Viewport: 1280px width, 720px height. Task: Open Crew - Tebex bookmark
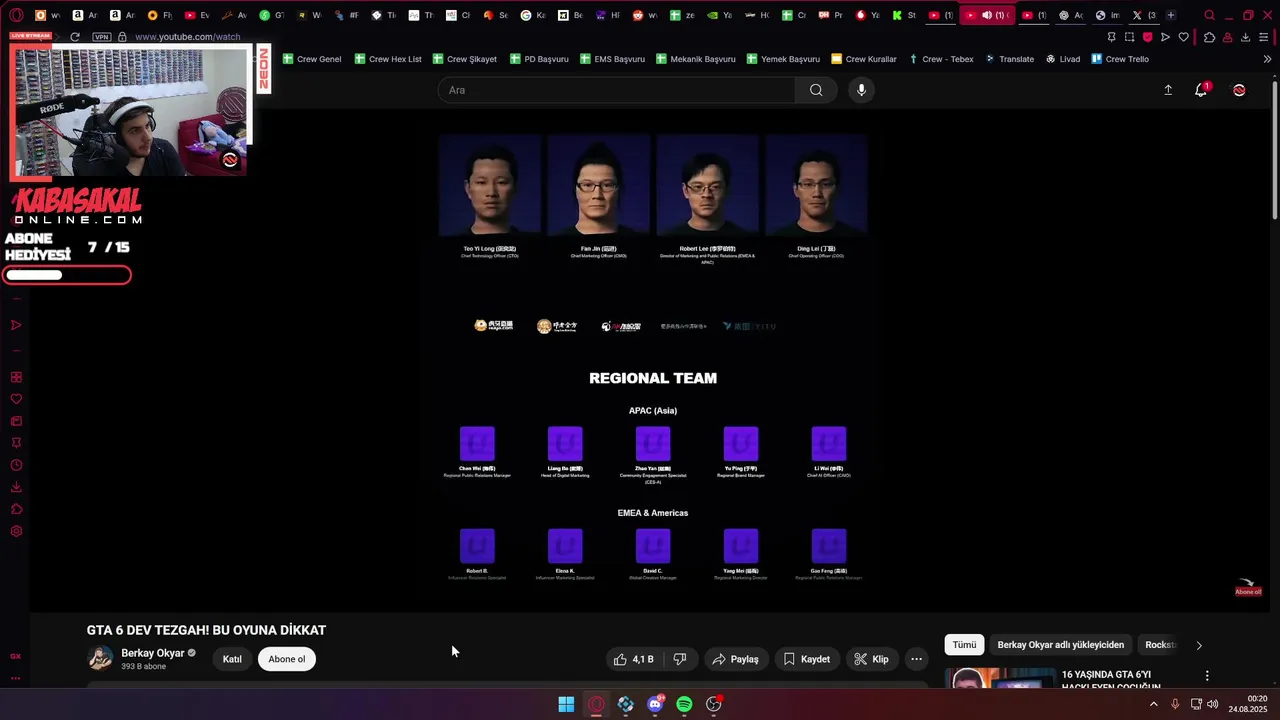click(941, 59)
